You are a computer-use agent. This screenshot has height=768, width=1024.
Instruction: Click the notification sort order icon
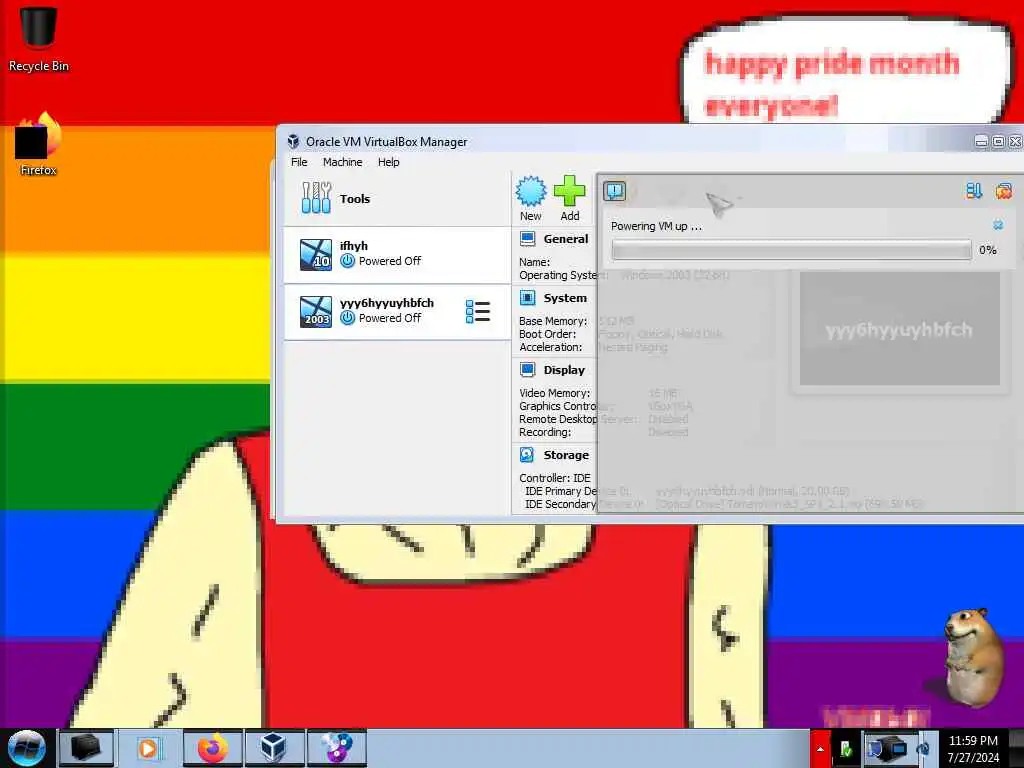[974, 191]
